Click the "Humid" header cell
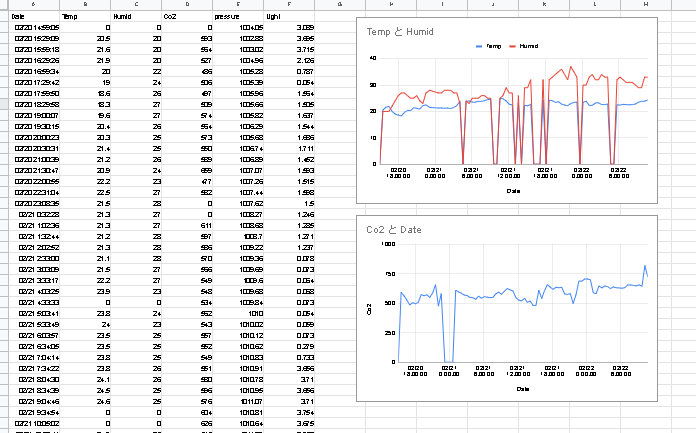 click(122, 17)
